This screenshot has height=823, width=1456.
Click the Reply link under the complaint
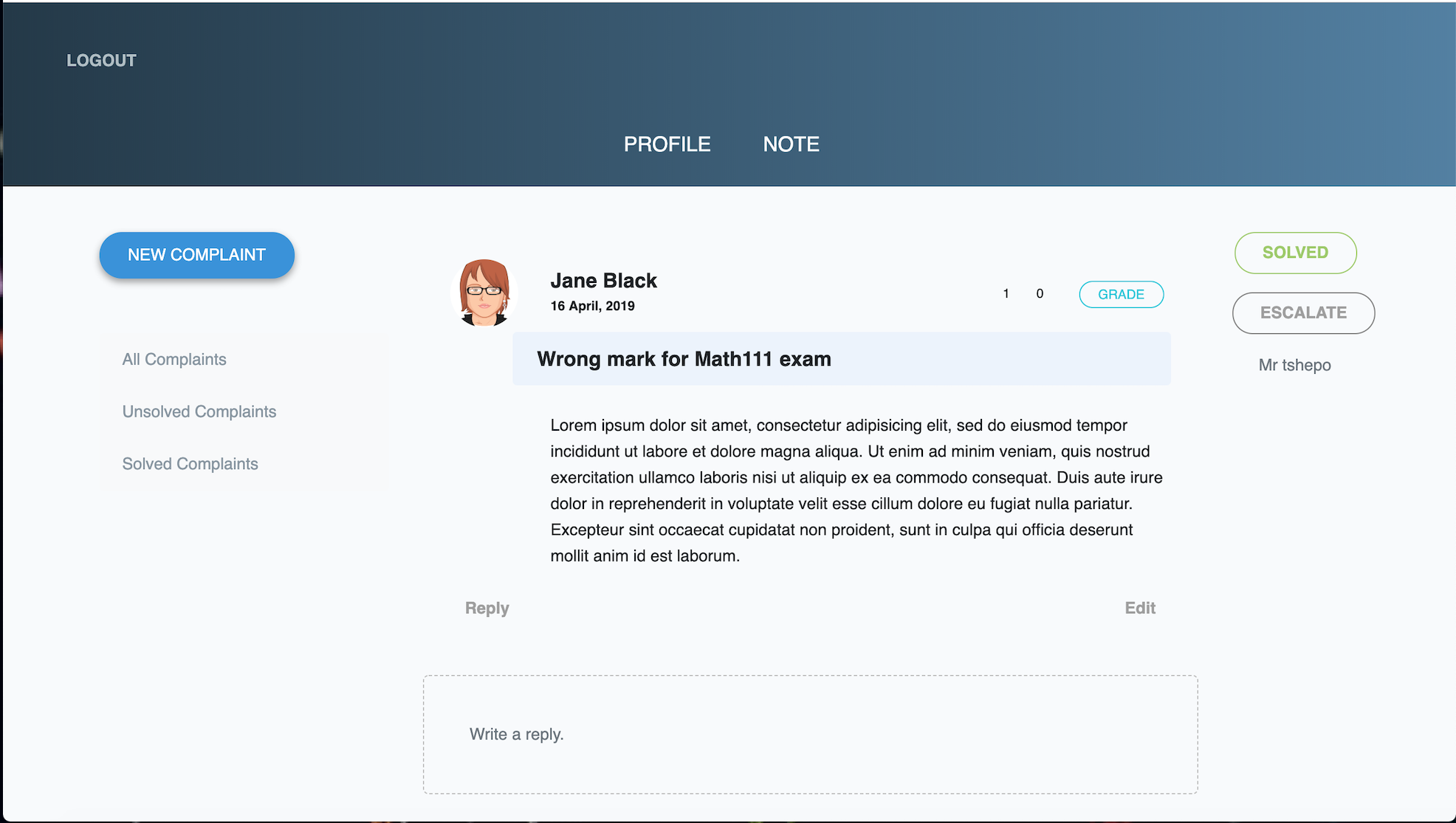pyautogui.click(x=487, y=608)
